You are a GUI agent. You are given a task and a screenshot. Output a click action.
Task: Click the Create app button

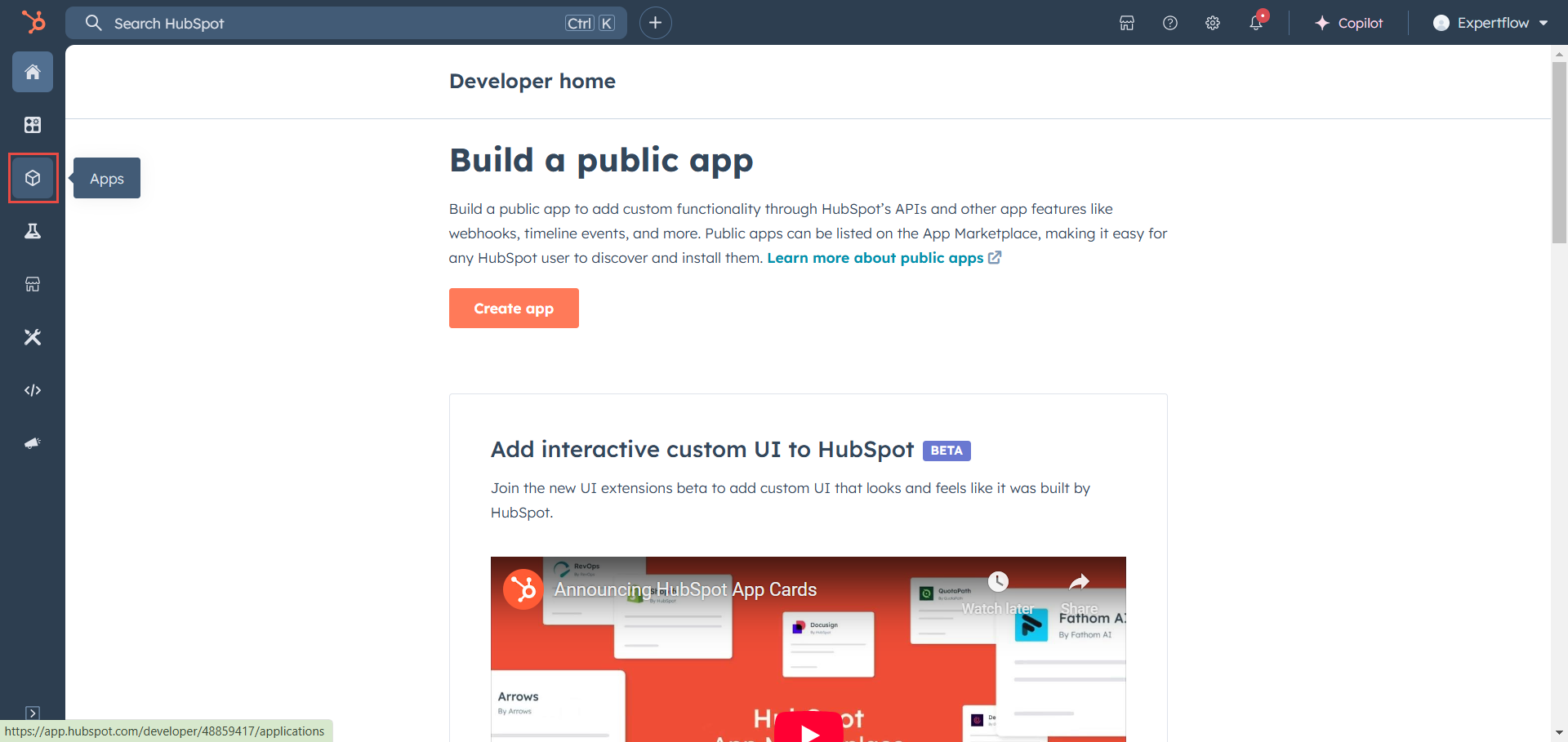[514, 309]
